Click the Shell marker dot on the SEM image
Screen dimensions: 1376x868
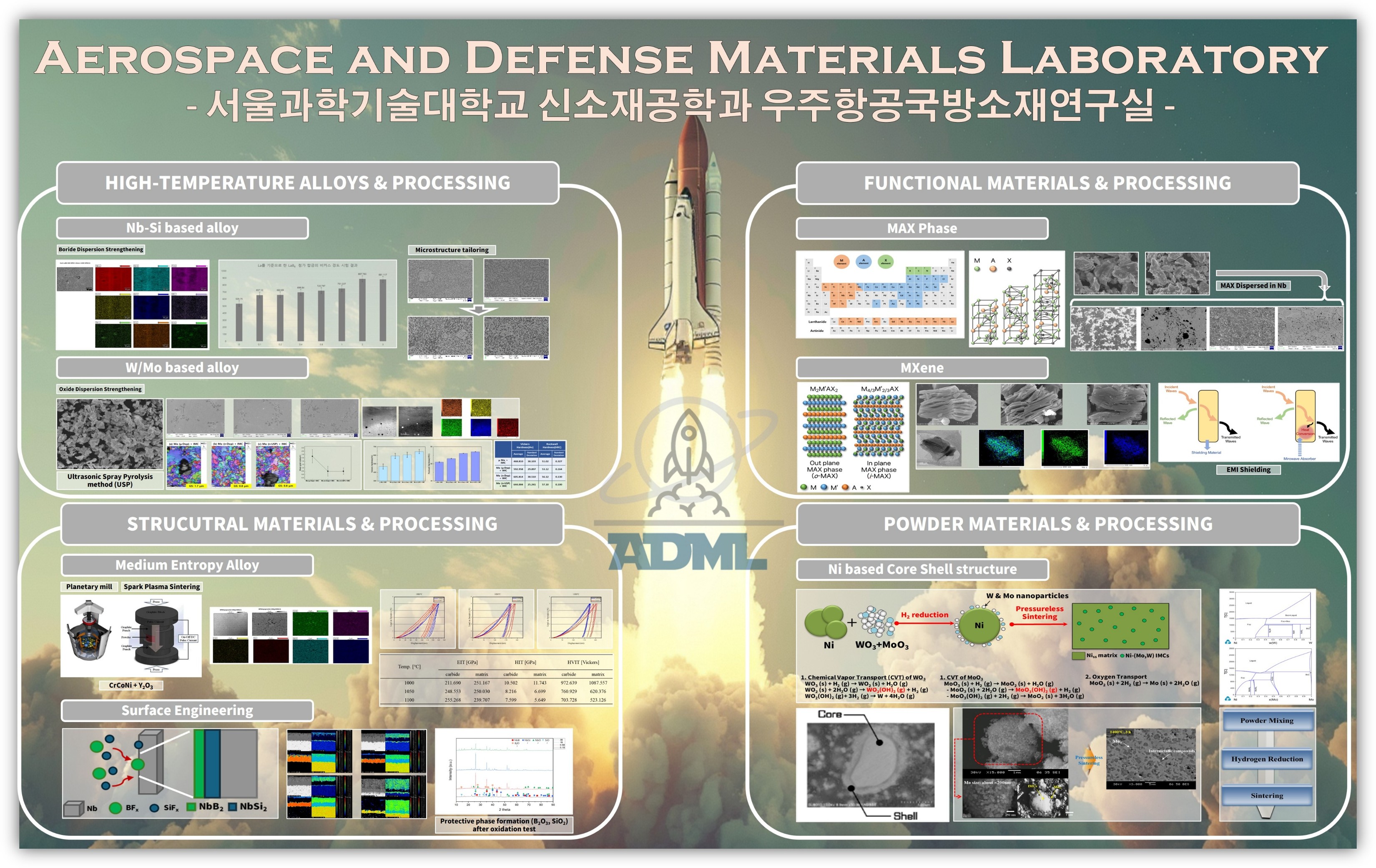pyautogui.click(x=851, y=788)
